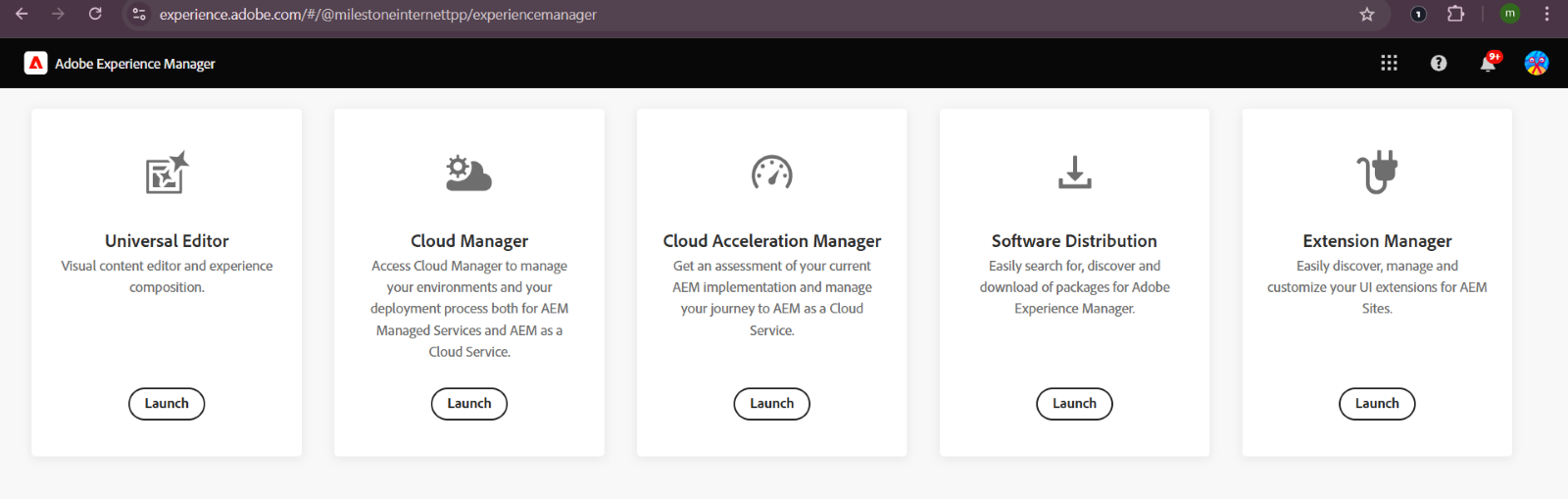1568x499 pixels.
Task: Click the Software Distribution download icon
Action: 1075,173
